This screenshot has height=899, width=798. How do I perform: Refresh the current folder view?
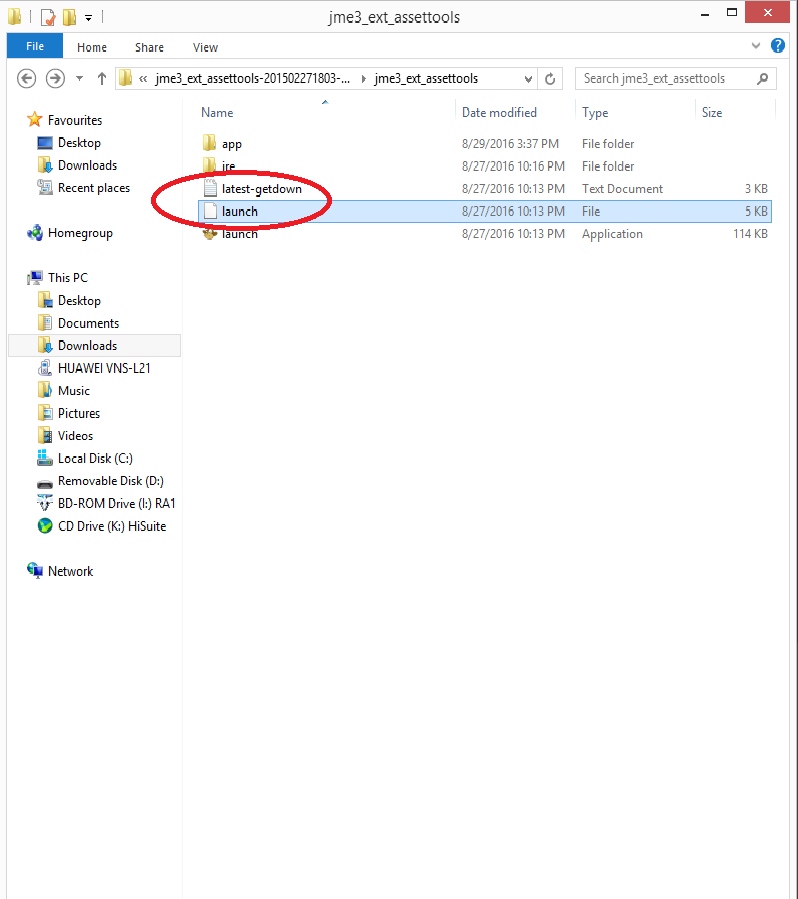(550, 79)
